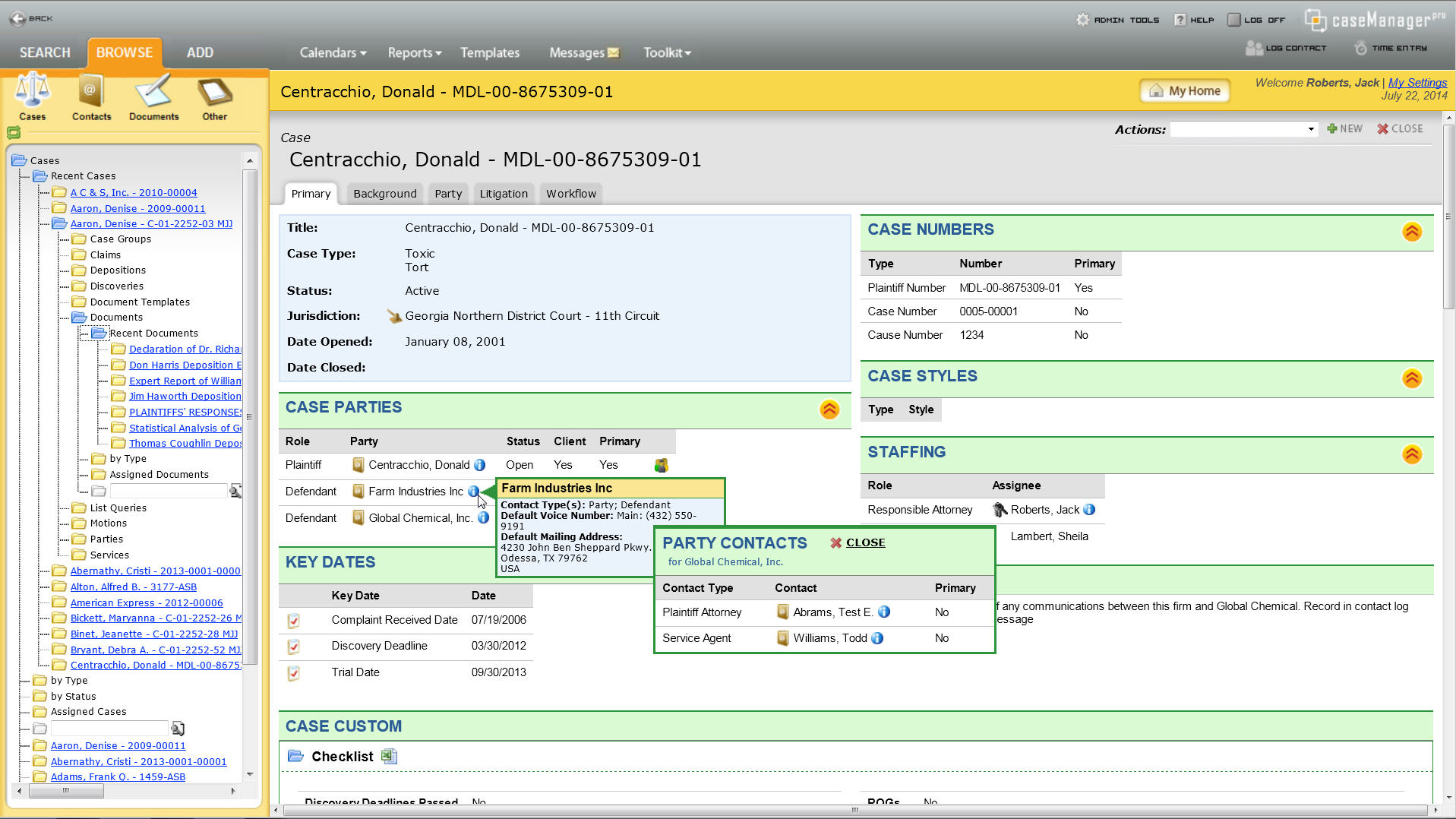1456x819 pixels.
Task: Close the Party Contacts popup
Action: (x=857, y=542)
